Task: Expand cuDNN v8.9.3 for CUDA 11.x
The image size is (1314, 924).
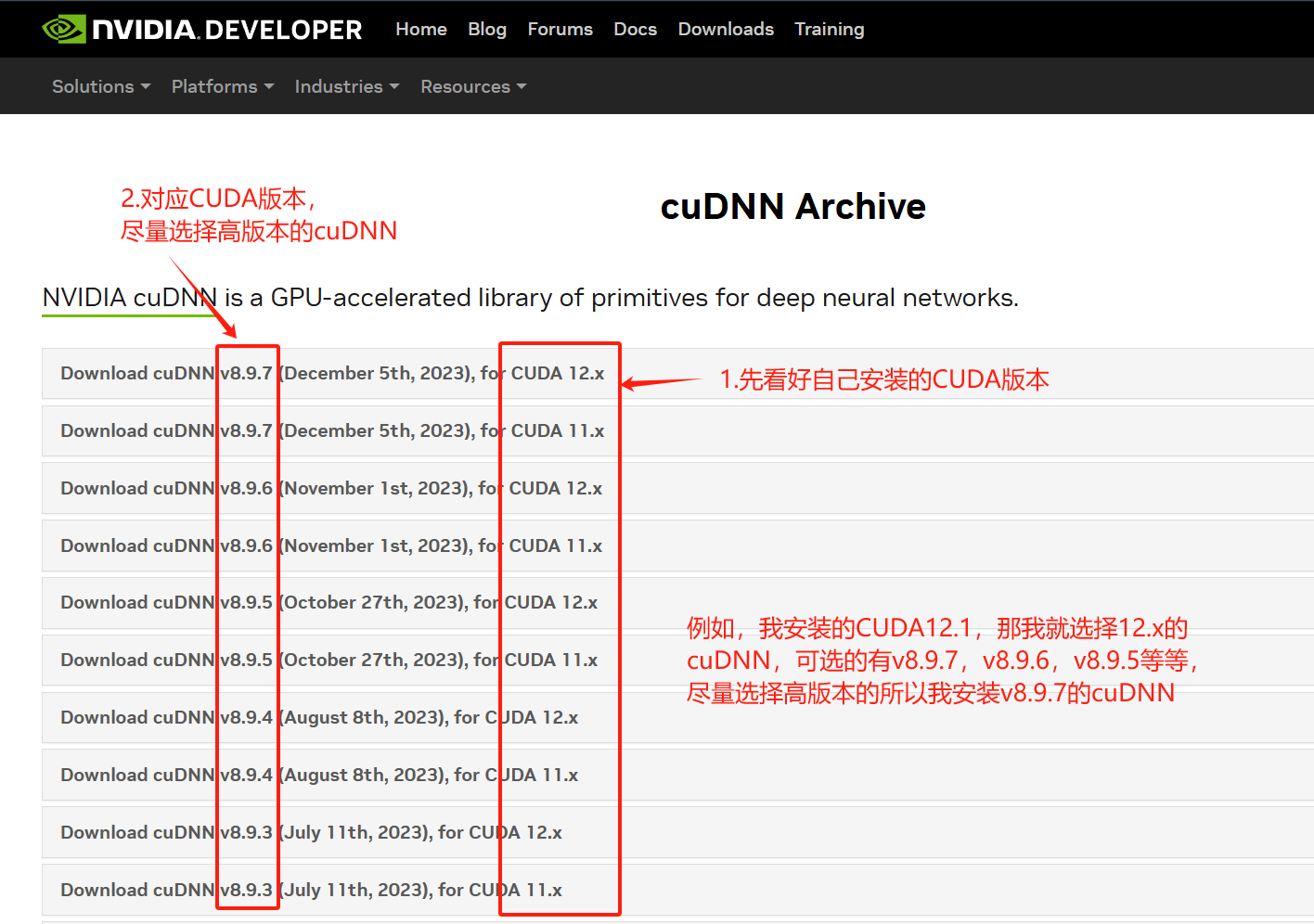Action: (677, 890)
